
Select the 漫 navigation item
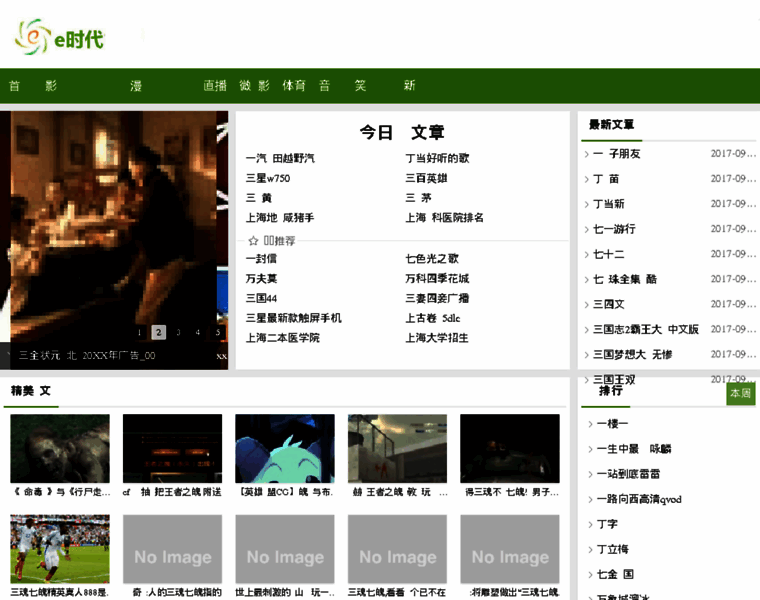136,86
